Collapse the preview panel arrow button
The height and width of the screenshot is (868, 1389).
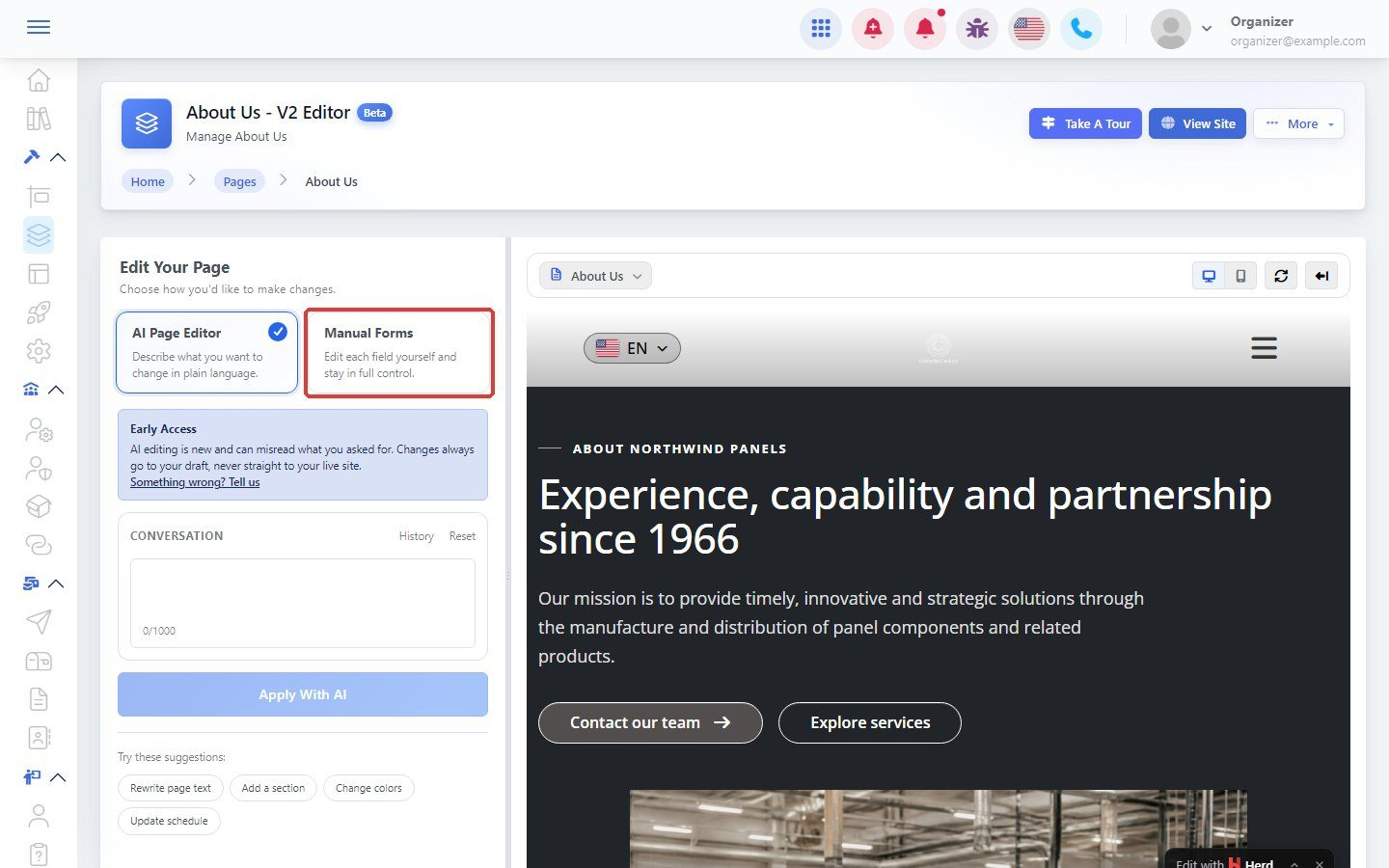[1321, 276]
